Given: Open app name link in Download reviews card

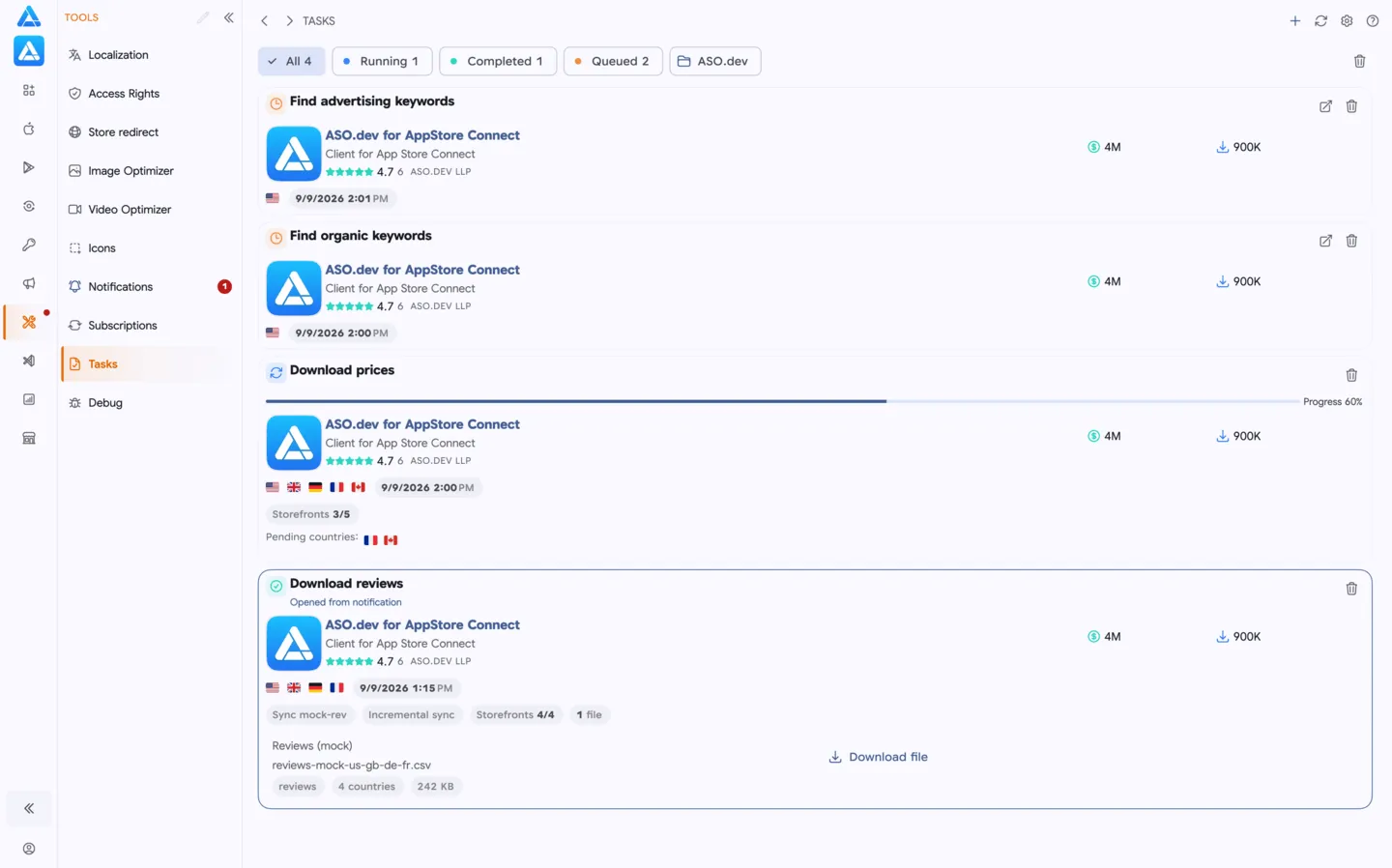Looking at the screenshot, I should [422, 625].
